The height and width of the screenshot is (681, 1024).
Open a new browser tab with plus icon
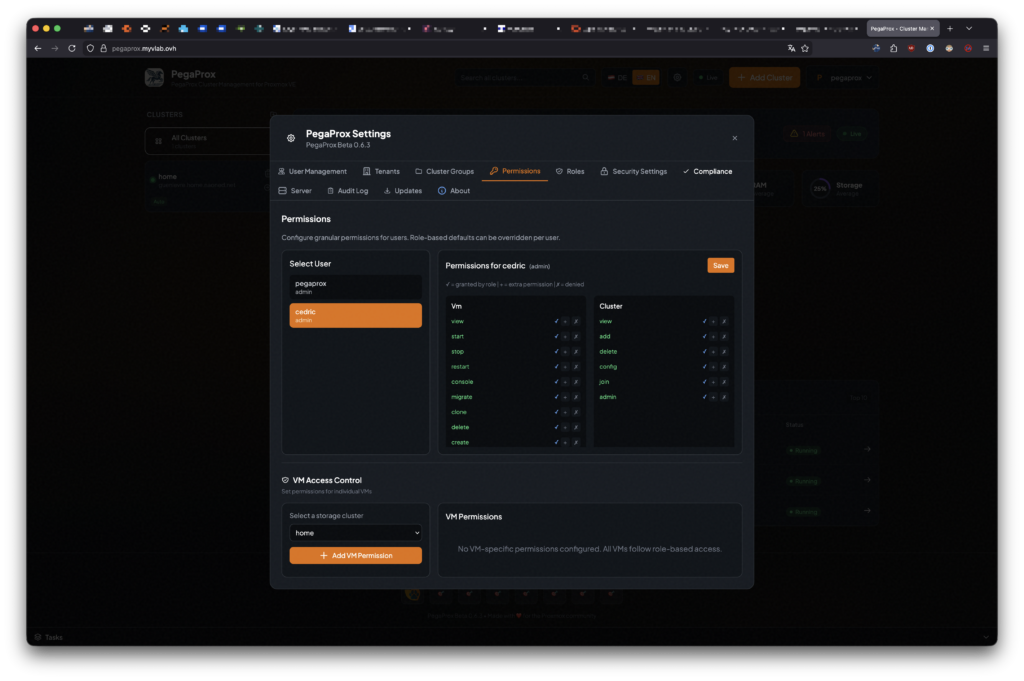click(950, 28)
